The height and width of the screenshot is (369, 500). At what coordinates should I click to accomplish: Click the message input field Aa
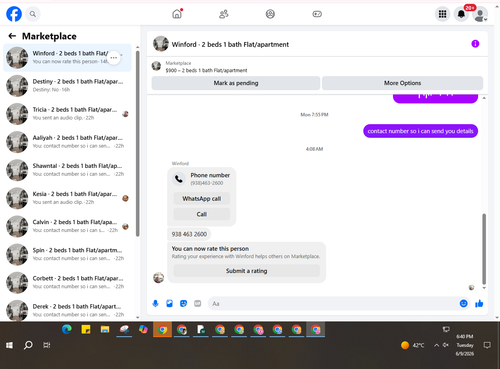tap(333, 304)
